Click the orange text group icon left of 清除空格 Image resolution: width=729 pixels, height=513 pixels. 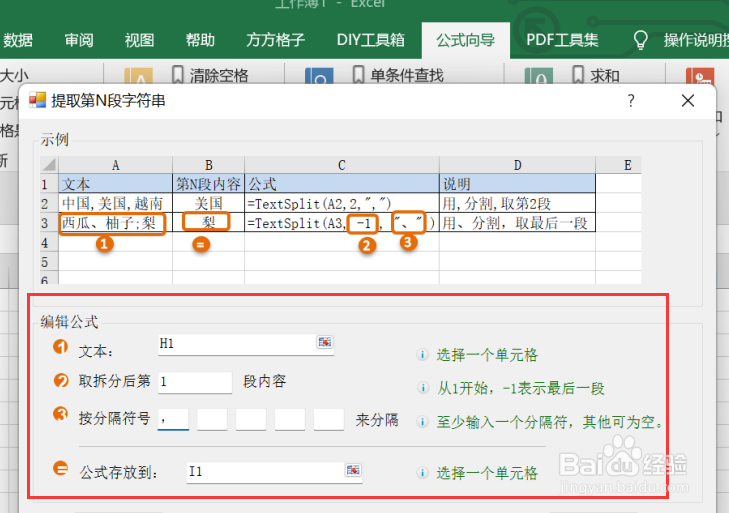[x=138, y=76]
